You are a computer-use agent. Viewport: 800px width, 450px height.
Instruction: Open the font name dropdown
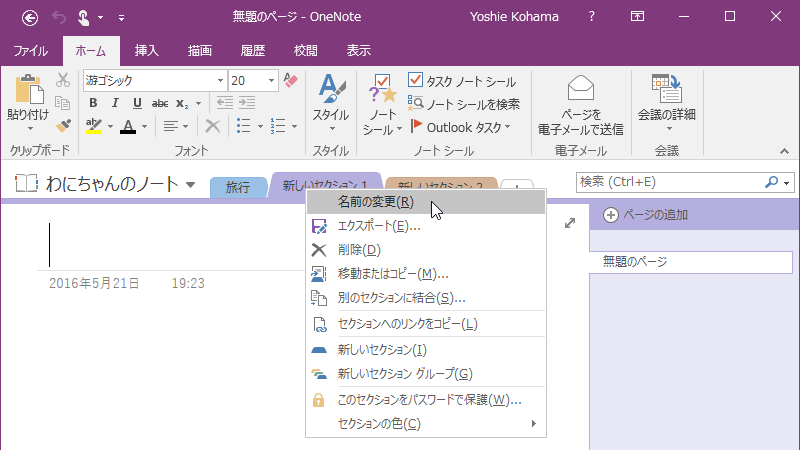(x=220, y=80)
